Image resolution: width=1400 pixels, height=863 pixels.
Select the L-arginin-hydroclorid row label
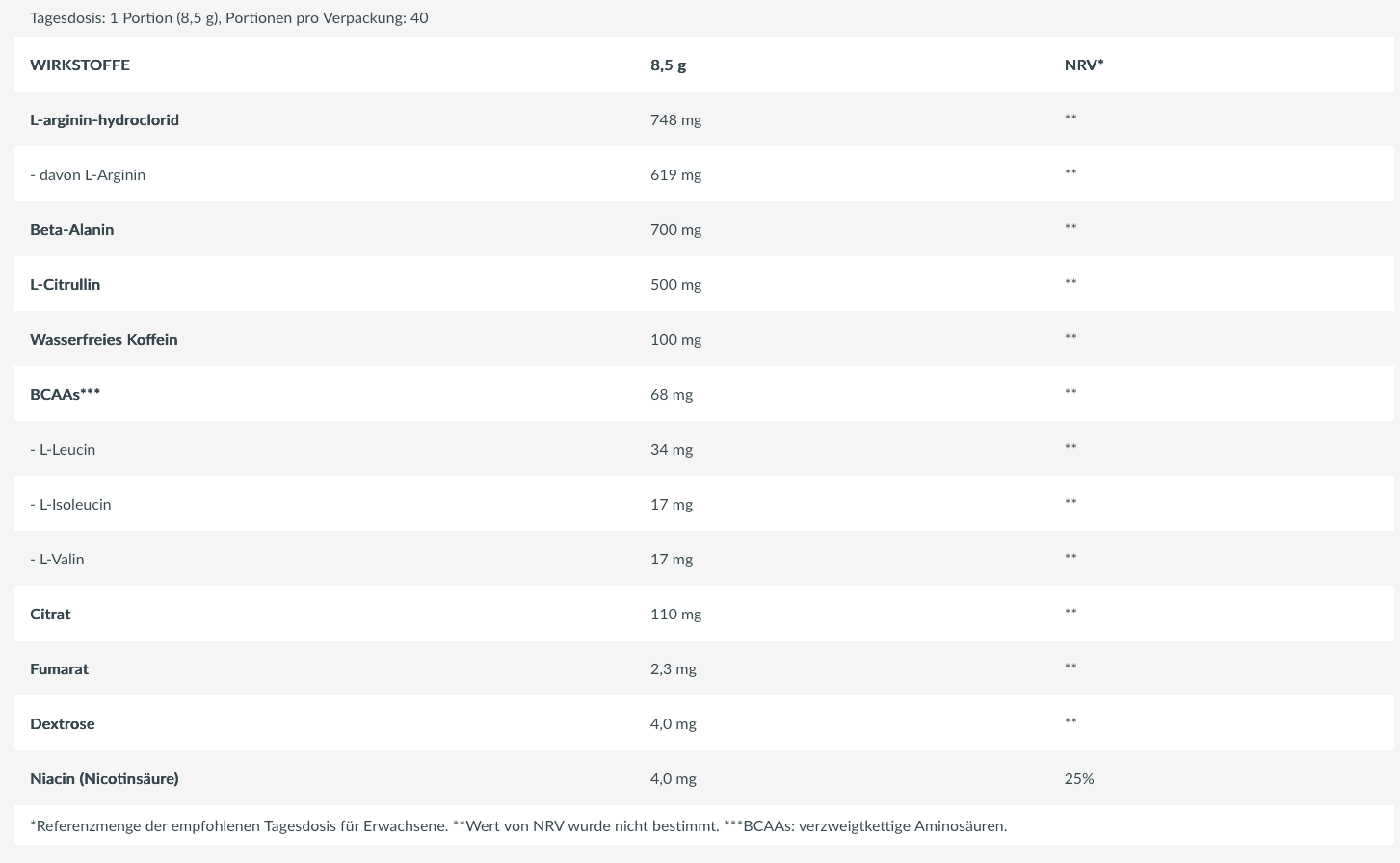[x=104, y=119]
